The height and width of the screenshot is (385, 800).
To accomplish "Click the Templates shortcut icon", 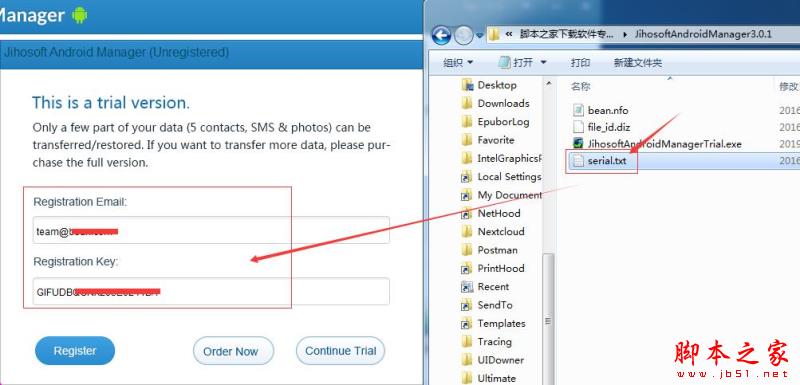I will point(467,324).
